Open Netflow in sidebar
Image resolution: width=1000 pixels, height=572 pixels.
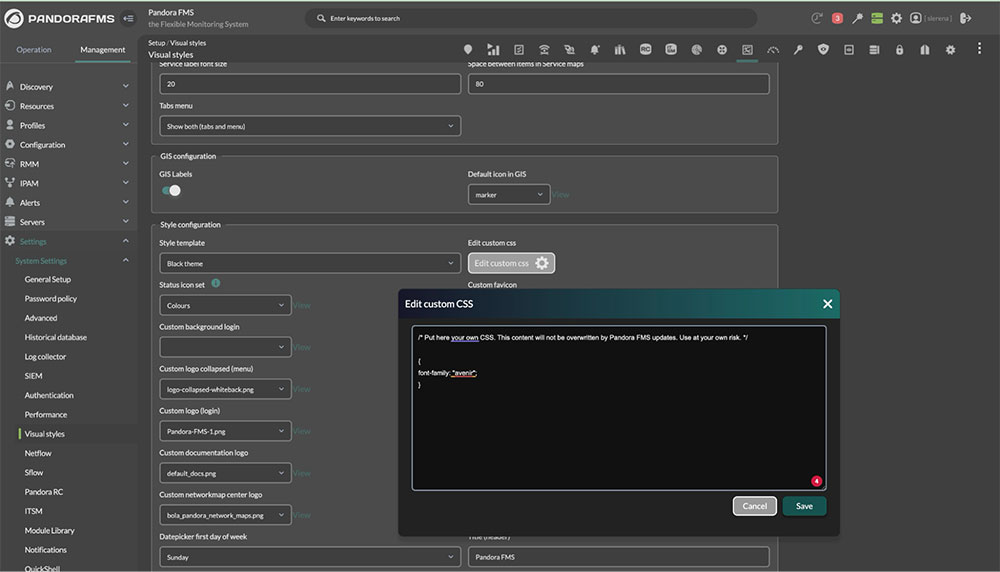click(x=38, y=453)
